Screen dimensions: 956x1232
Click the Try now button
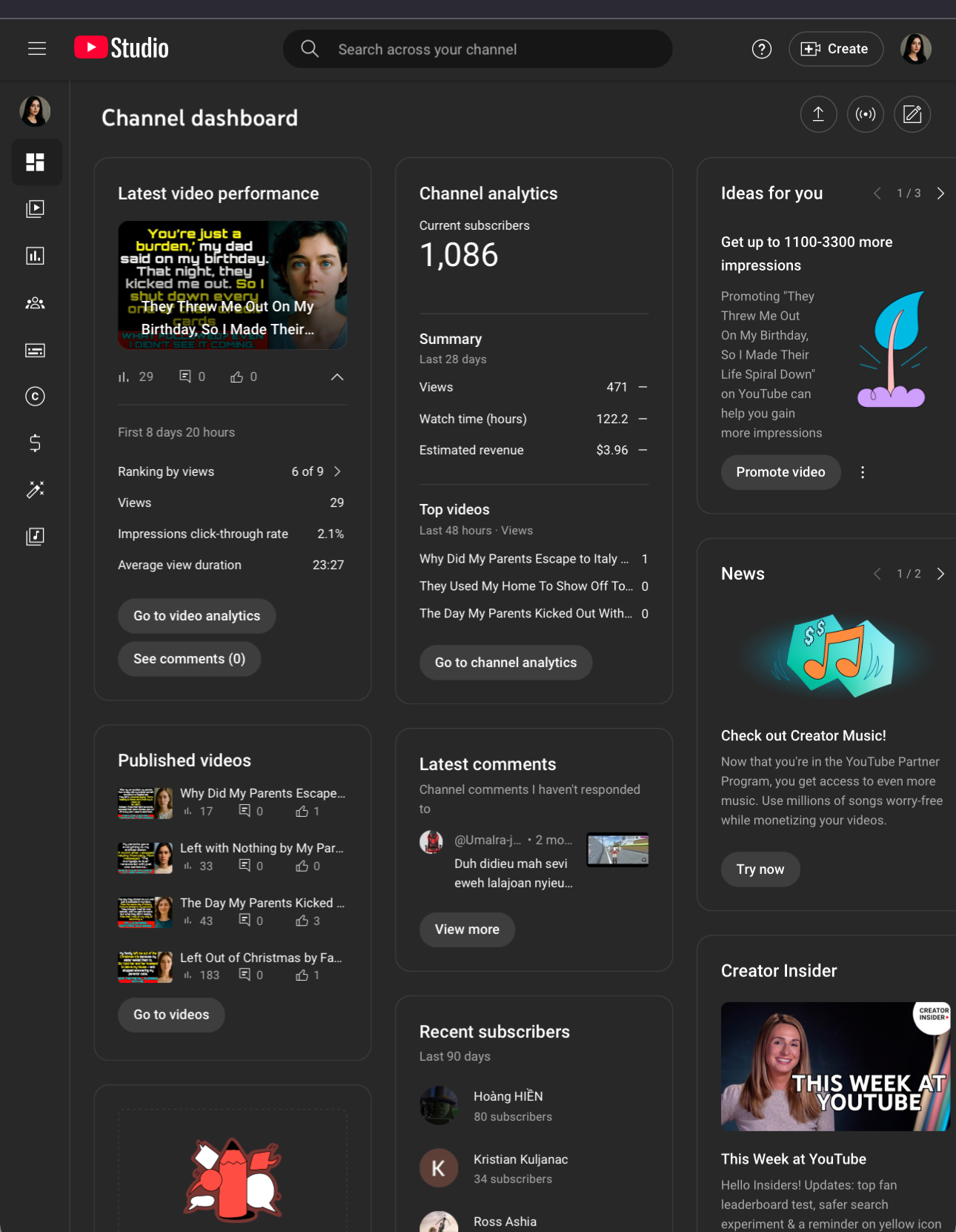[760, 870]
